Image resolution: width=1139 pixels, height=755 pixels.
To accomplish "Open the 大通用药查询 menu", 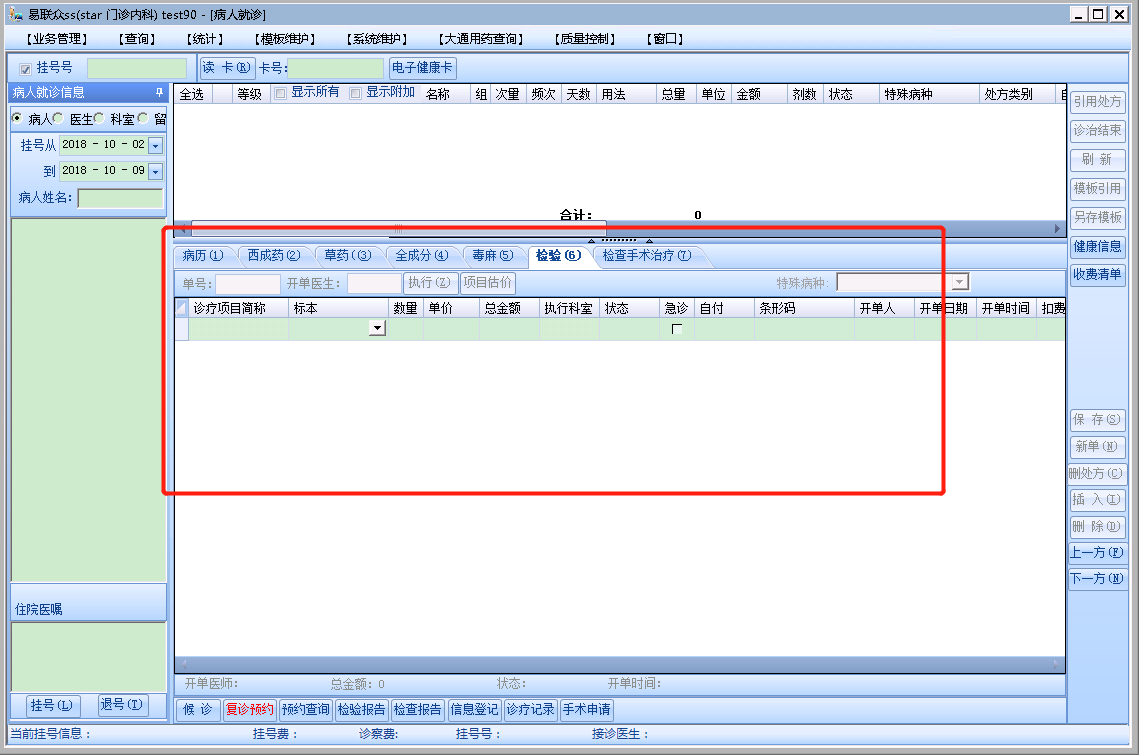I will pyautogui.click(x=480, y=39).
